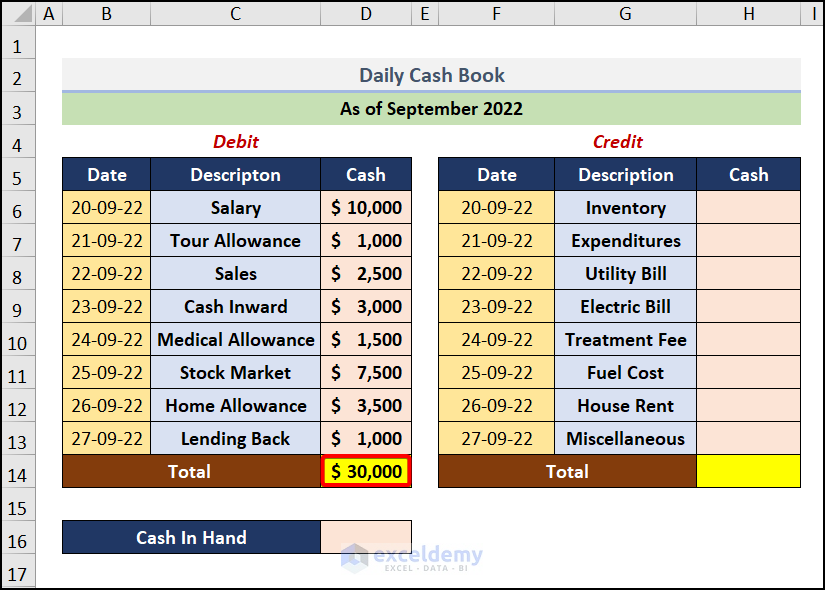Select the Miscellaneous cell
Screen dimensions: 825x590
click(626, 438)
